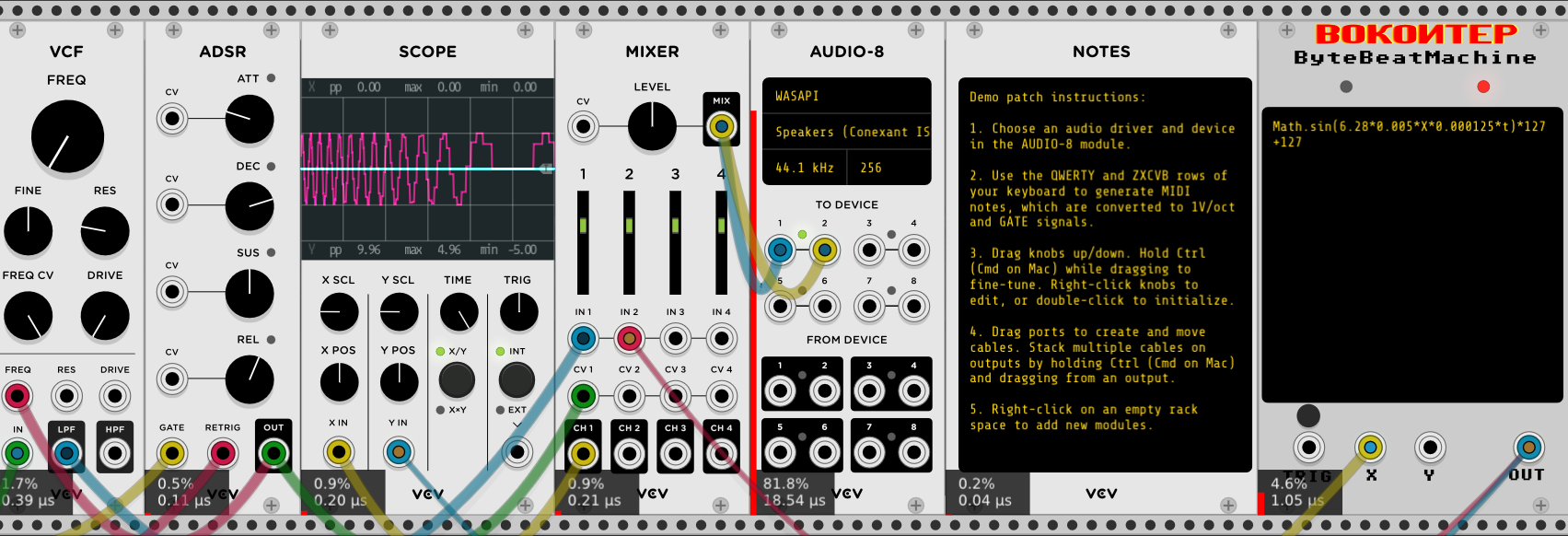The image size is (1568, 536).
Task: Click the MIXER IN 2 port
Action: [629, 339]
